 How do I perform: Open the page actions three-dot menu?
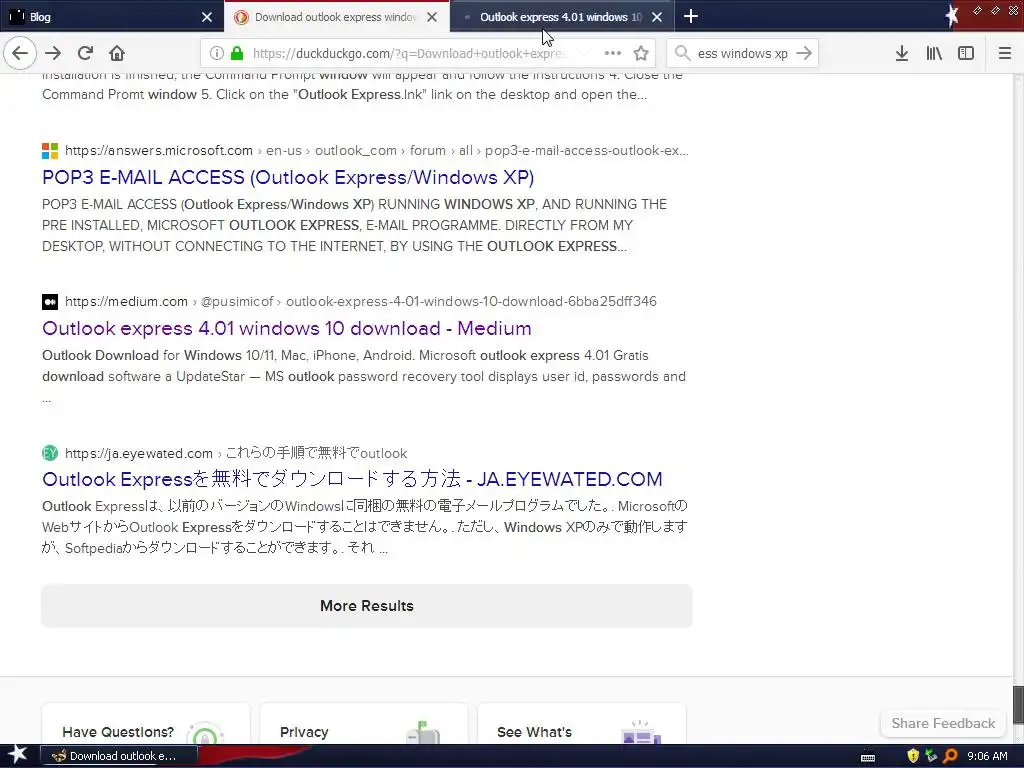(x=612, y=53)
